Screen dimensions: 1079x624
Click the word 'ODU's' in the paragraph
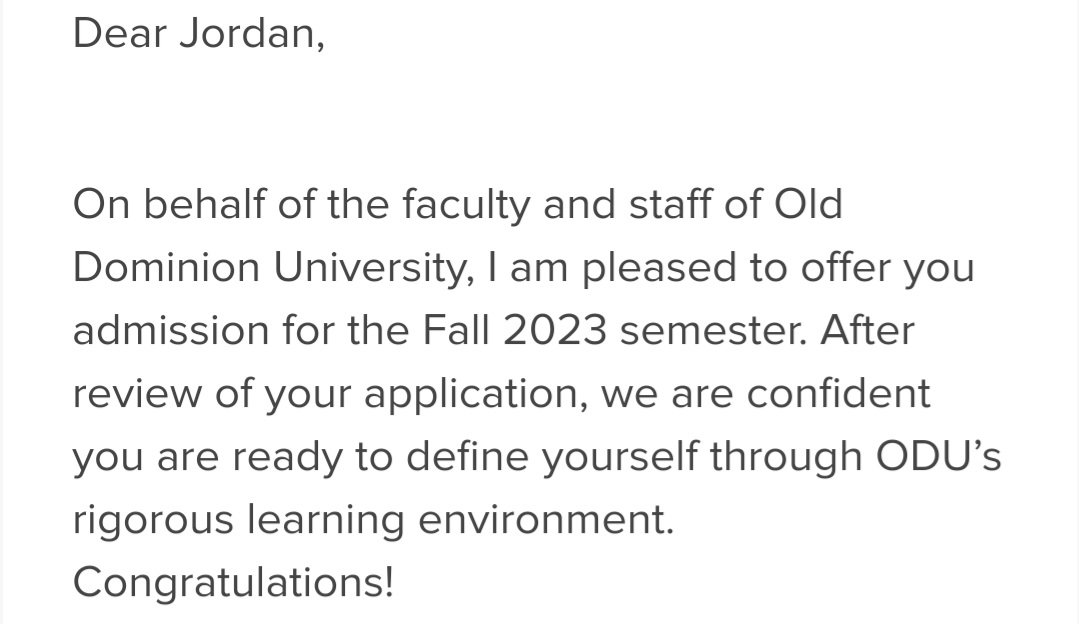click(938, 456)
